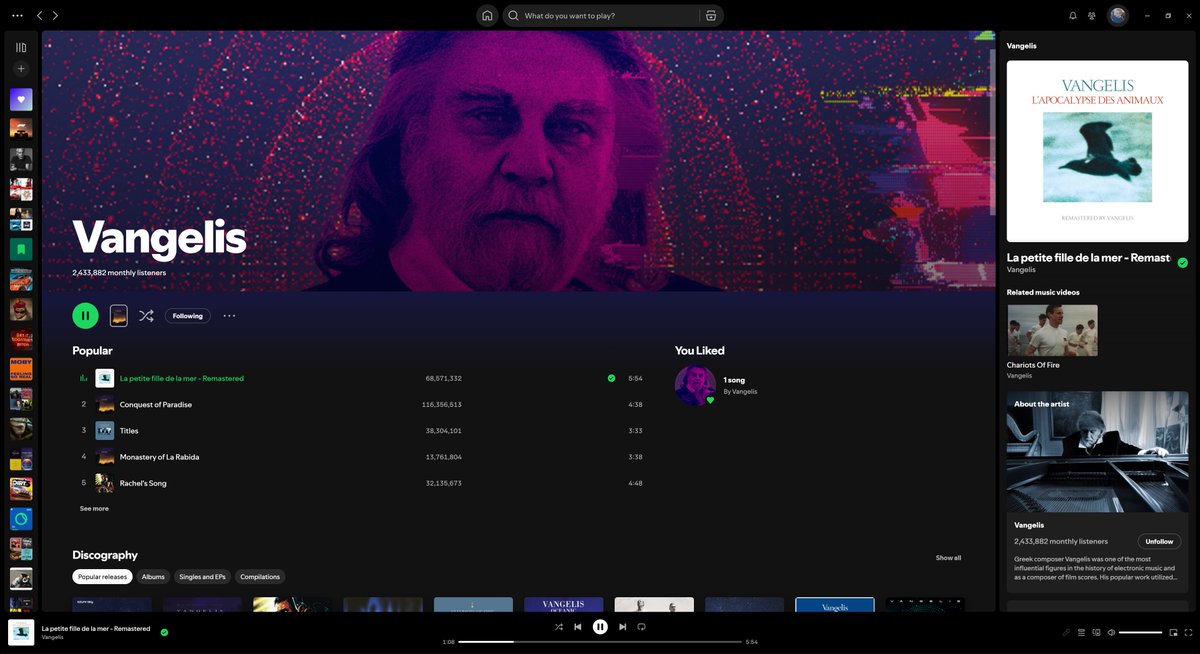Screen dimensions: 1200x654
Task: Open the notifications bell
Action: (1073, 16)
